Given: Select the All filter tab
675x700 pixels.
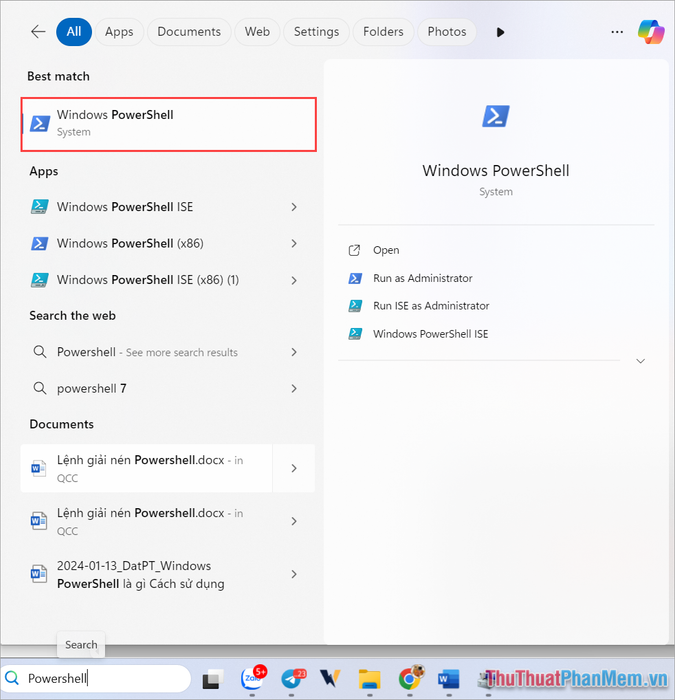Looking at the screenshot, I should [x=74, y=32].
